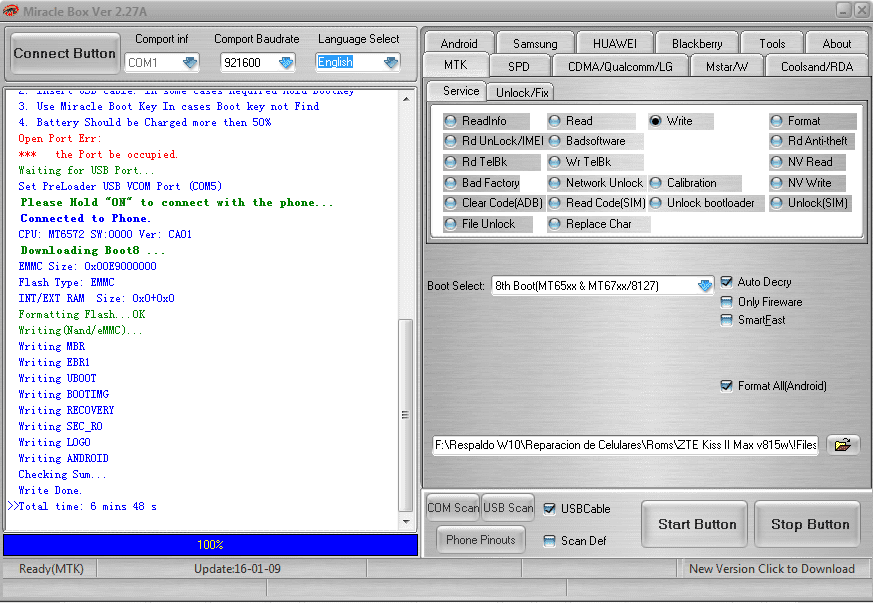This screenshot has width=873, height=603.
Task: Click the log scrollbar down arrow
Action: [406, 522]
